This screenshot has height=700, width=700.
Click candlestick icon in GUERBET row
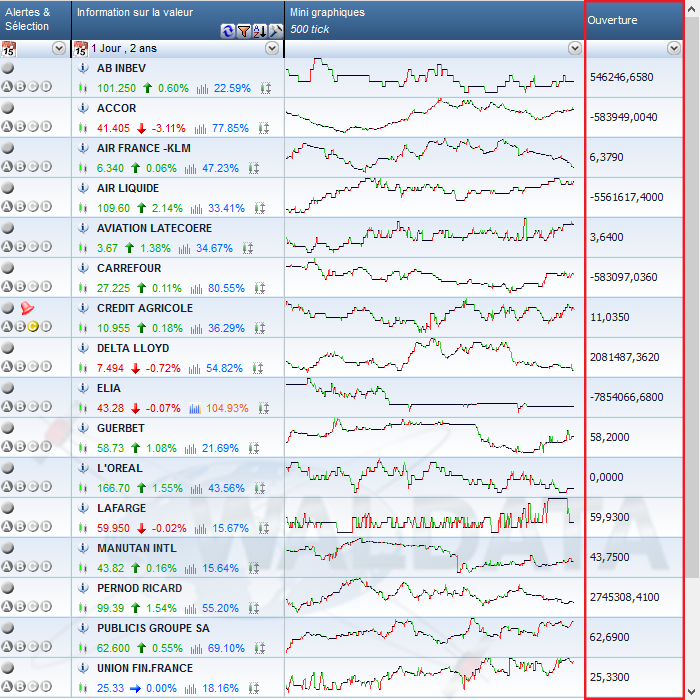pos(83,448)
